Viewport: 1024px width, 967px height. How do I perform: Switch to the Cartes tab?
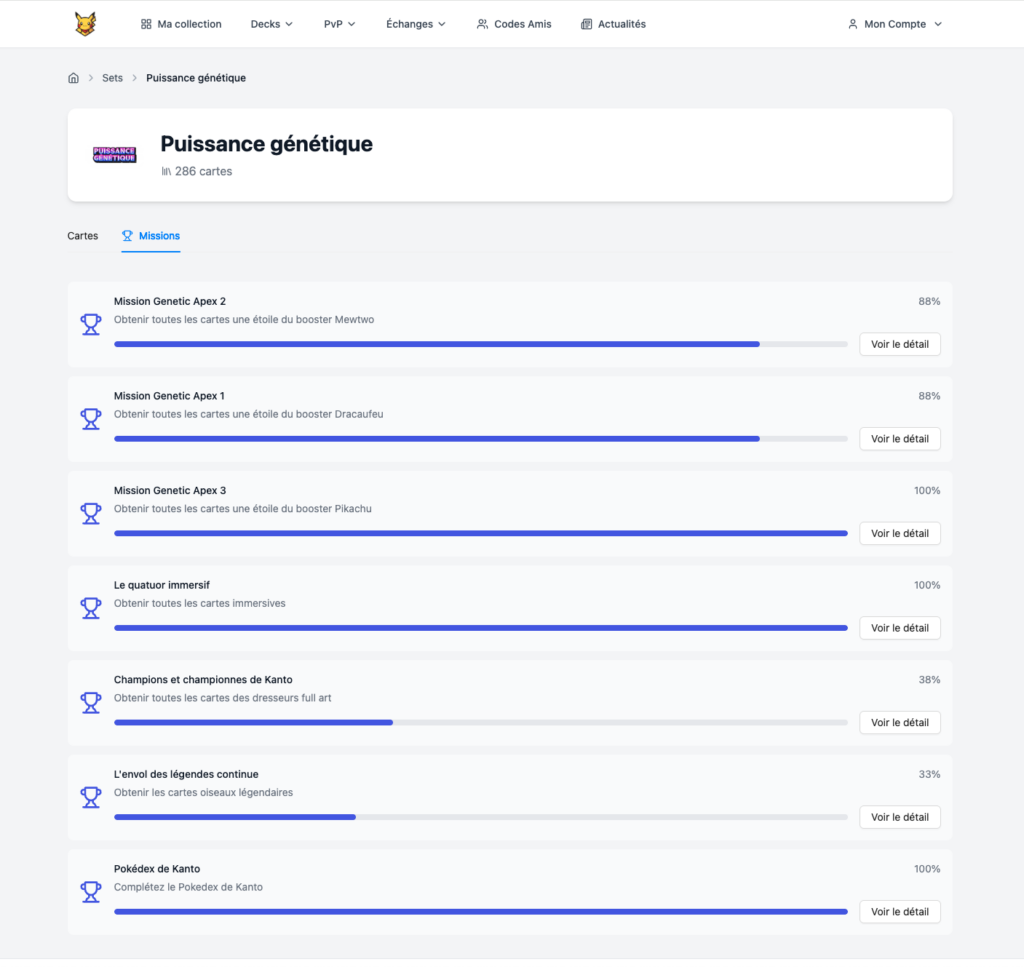(83, 236)
